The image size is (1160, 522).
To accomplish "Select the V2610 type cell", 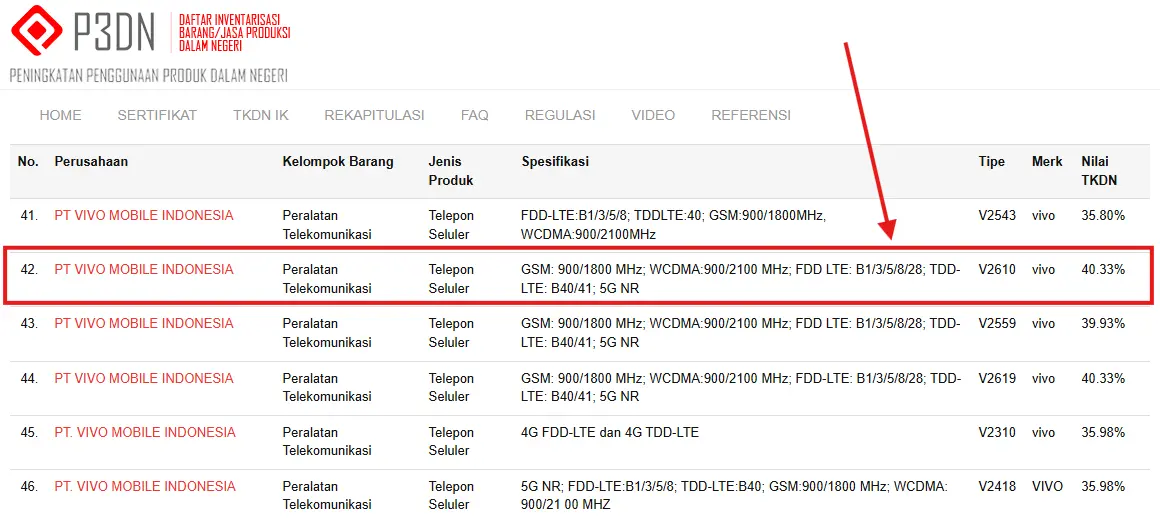I will [x=997, y=270].
